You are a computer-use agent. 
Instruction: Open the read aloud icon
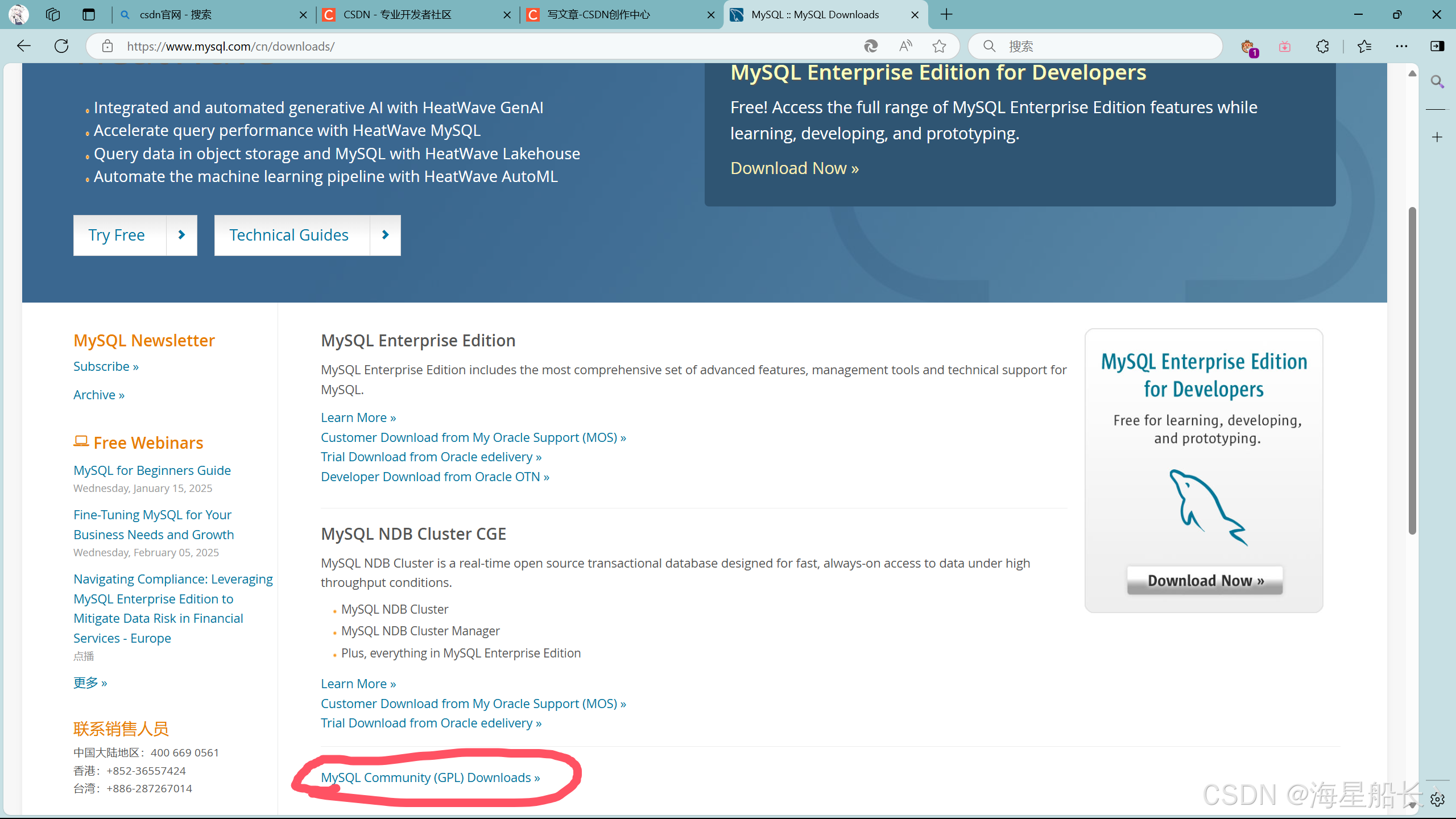point(905,46)
